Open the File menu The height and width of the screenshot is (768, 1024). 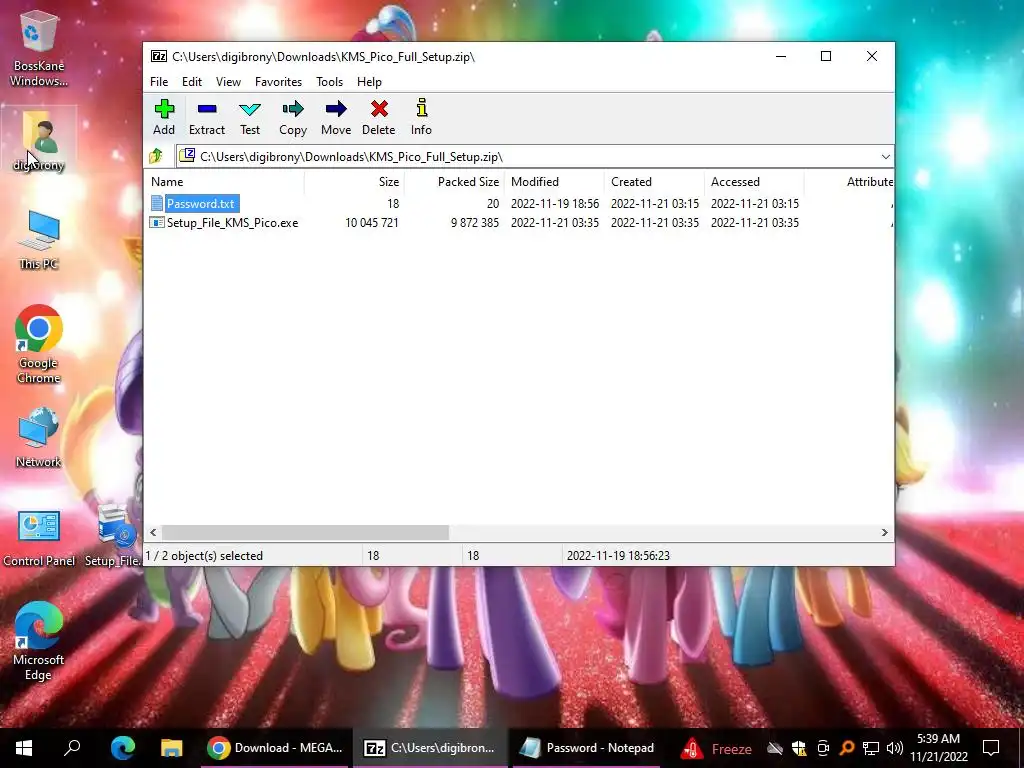(x=159, y=82)
